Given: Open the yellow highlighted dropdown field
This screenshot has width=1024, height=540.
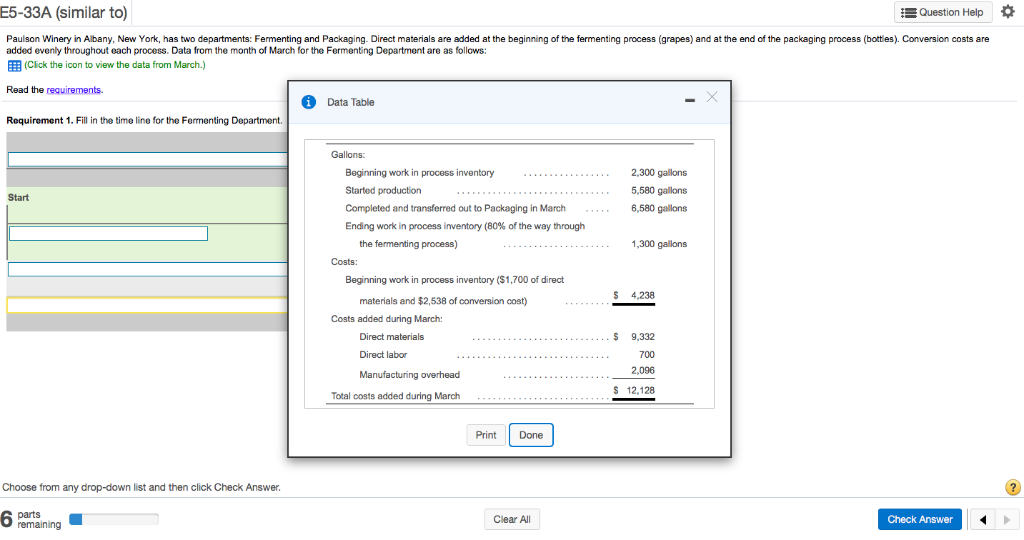Looking at the screenshot, I should point(148,305).
